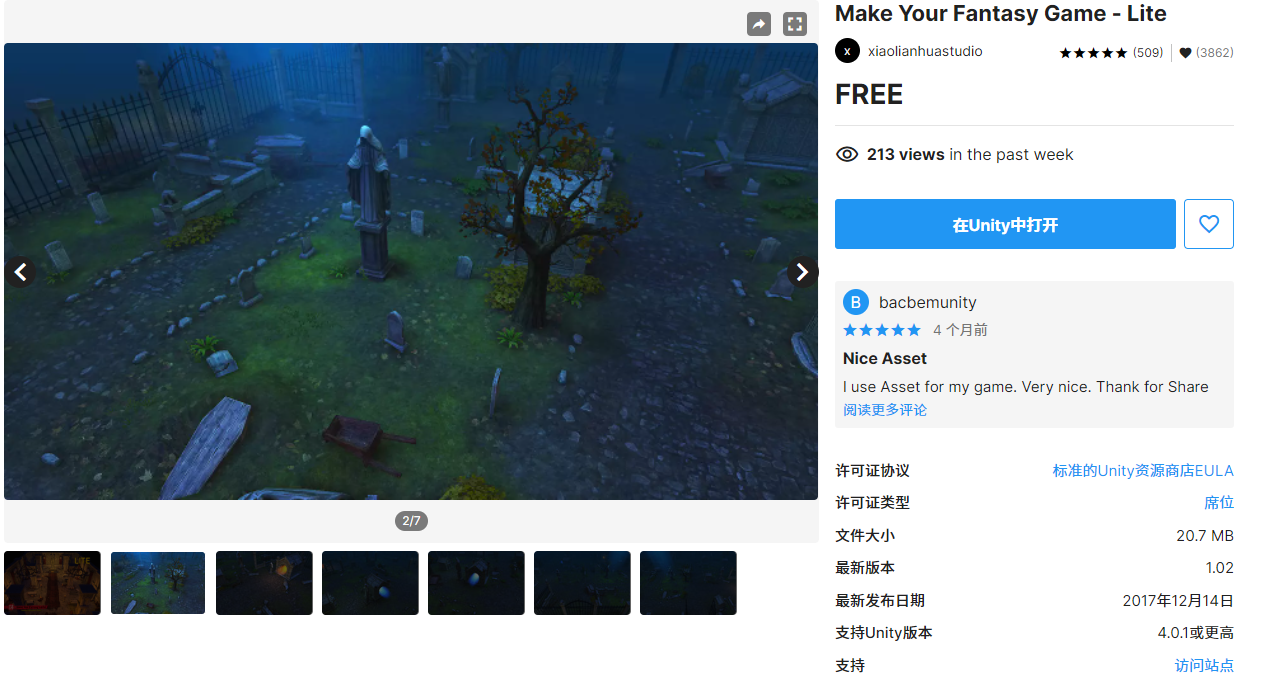Read more reviews link
Image resolution: width=1277 pixels, height=687 pixels.
click(x=885, y=410)
